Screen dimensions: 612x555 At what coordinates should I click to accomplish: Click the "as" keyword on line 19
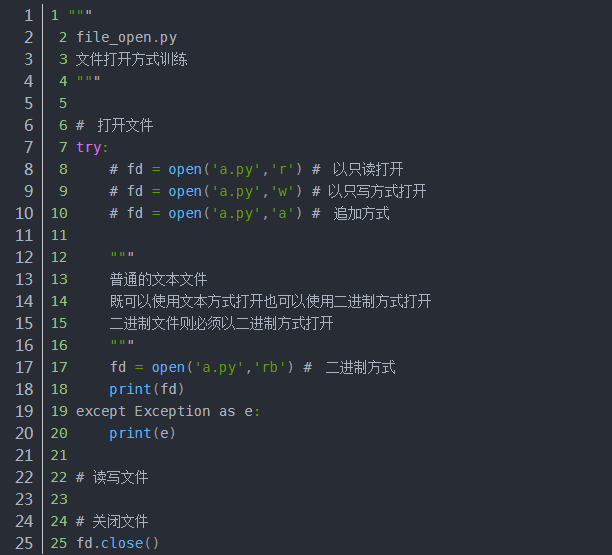[227, 411]
